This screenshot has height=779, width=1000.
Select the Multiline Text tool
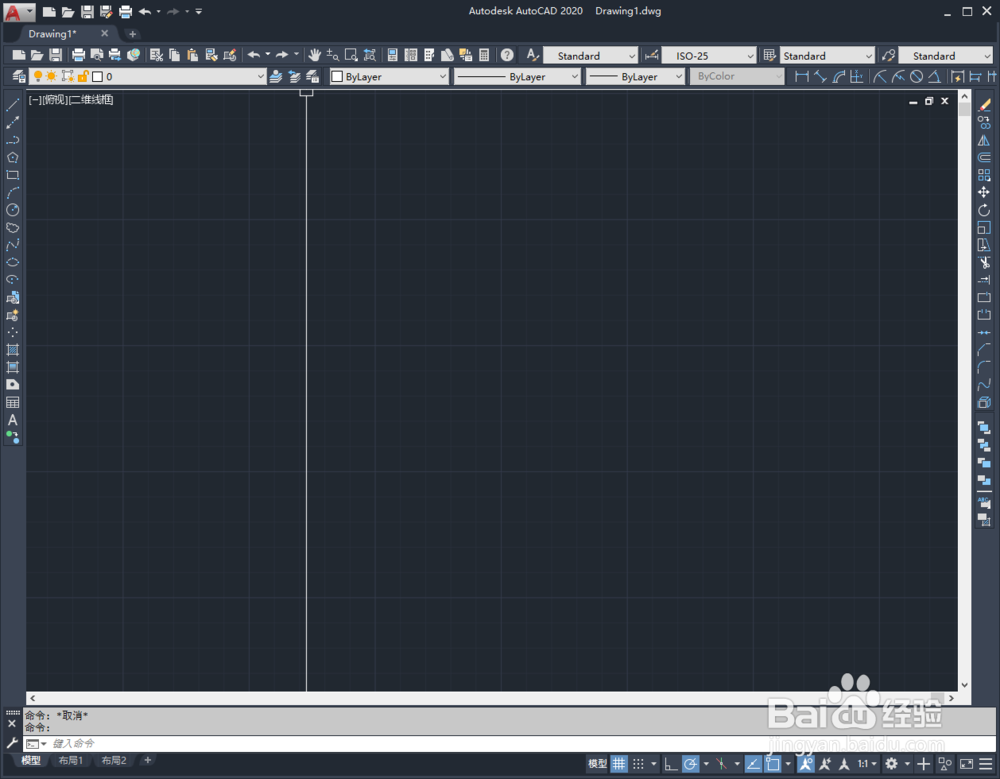point(12,417)
